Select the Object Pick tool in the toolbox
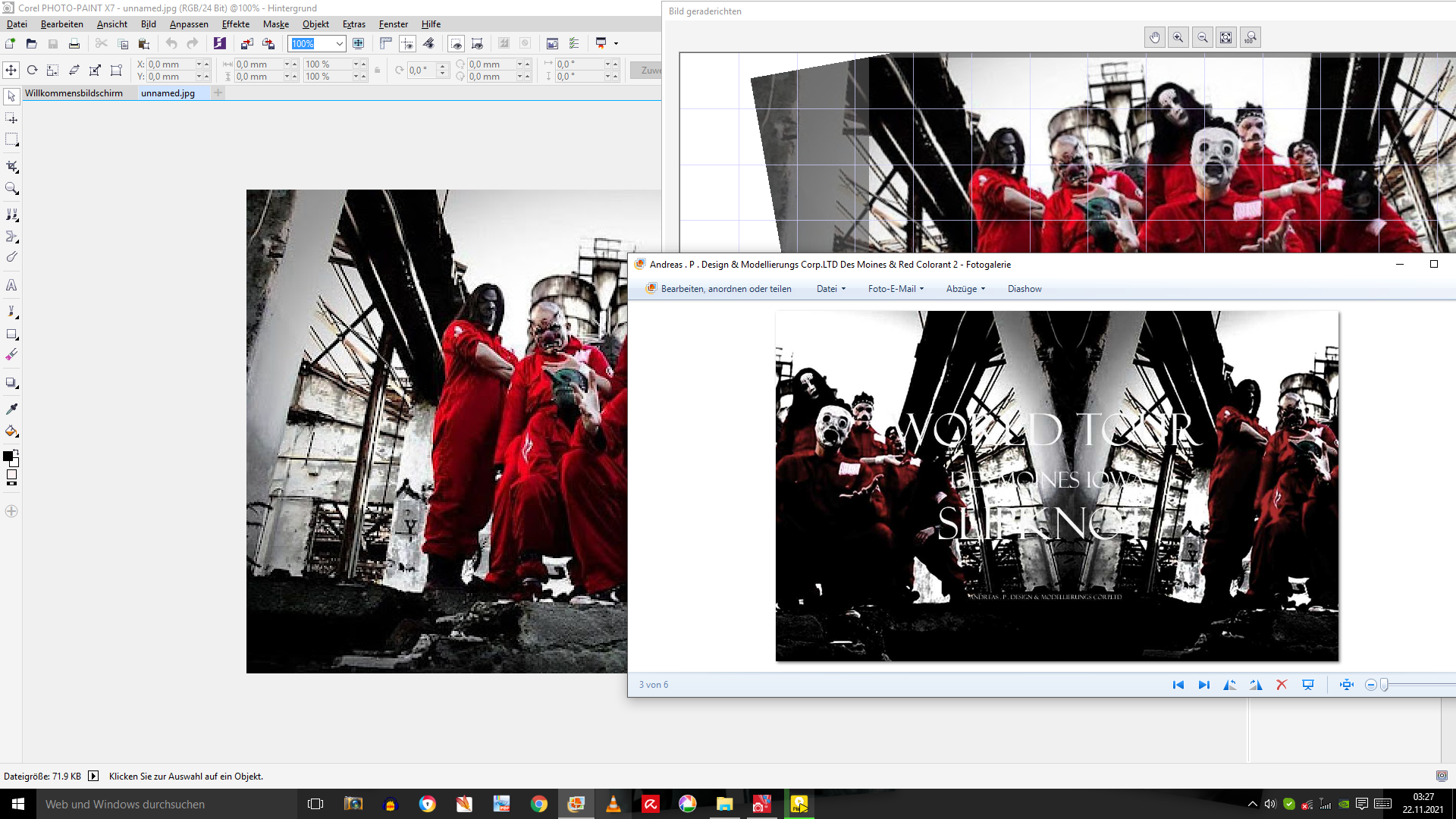The width and height of the screenshot is (1456, 819). click(x=11, y=96)
